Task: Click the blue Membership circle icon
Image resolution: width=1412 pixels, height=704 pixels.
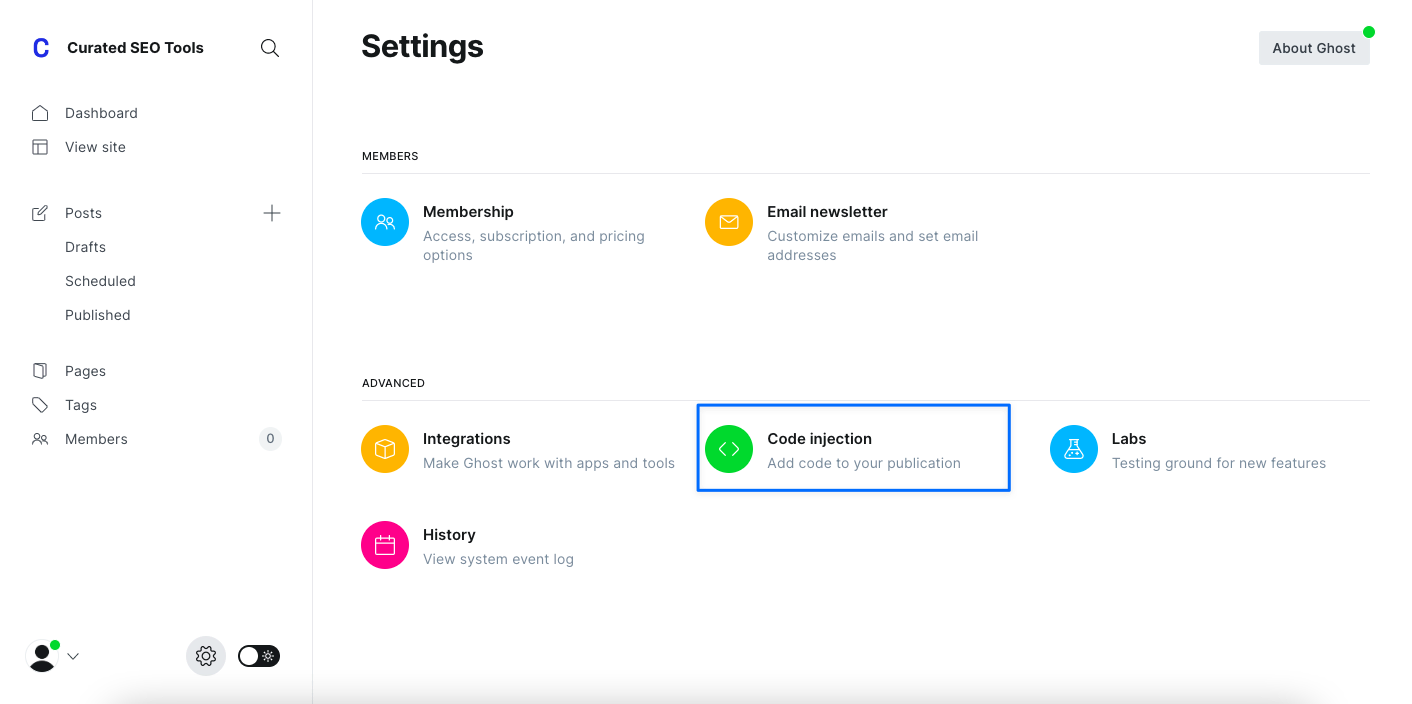Action: click(385, 222)
